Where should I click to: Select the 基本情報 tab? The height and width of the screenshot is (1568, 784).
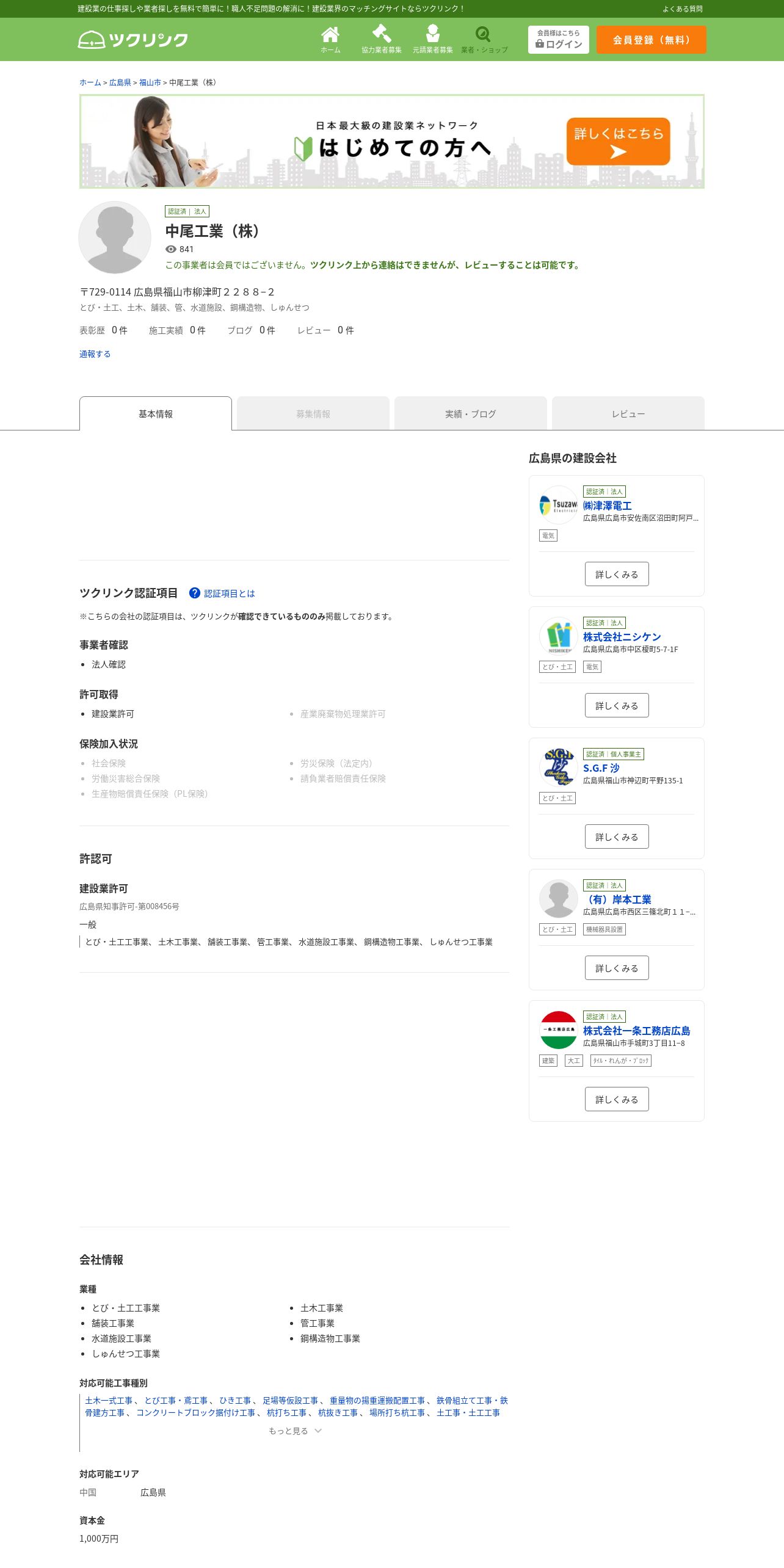point(156,413)
